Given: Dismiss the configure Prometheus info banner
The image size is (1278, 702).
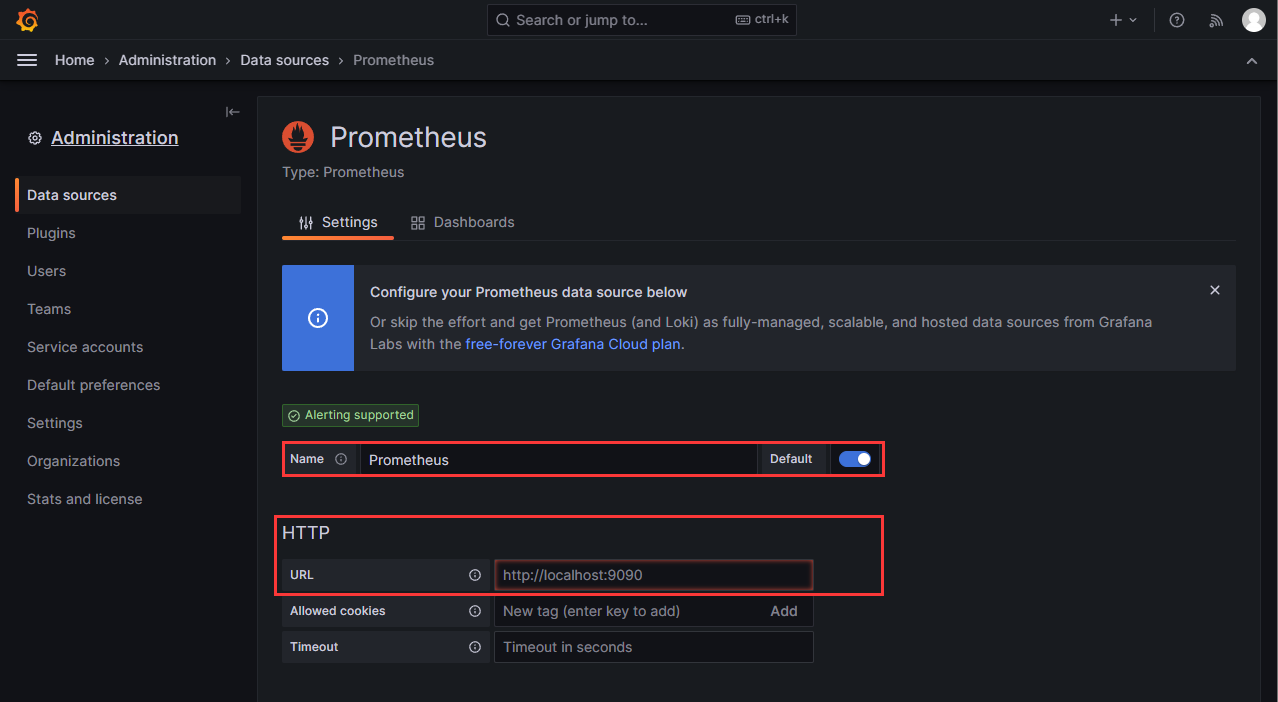Looking at the screenshot, I should tap(1215, 290).
